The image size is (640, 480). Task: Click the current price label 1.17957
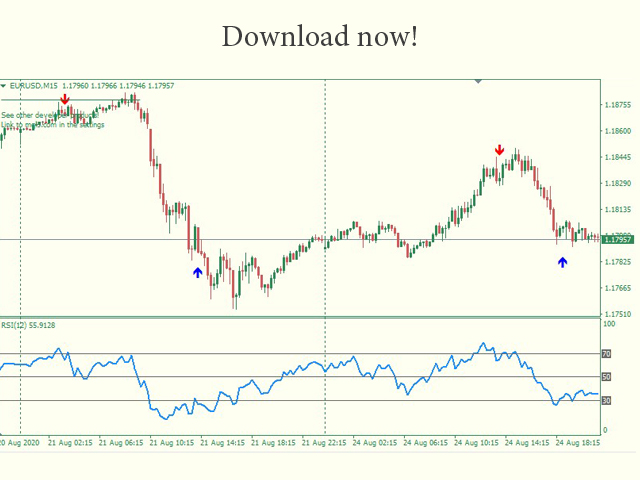(x=618, y=240)
